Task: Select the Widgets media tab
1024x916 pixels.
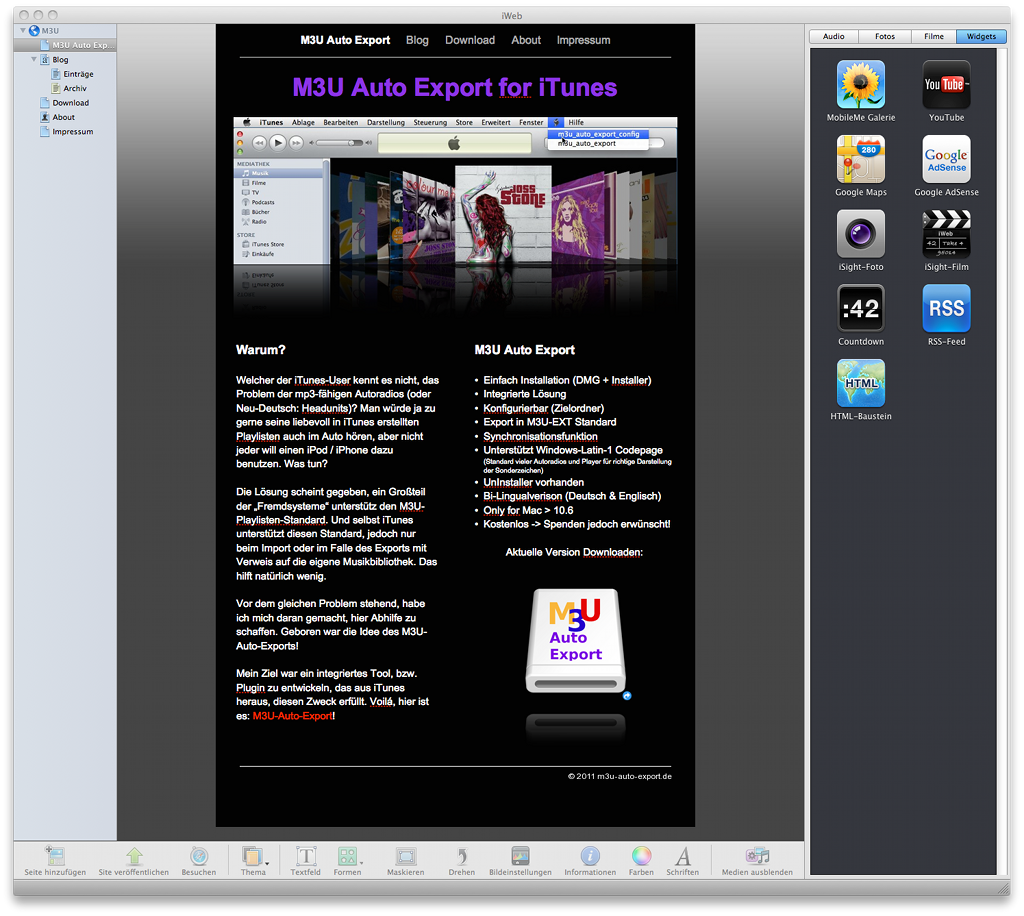Action: (982, 37)
